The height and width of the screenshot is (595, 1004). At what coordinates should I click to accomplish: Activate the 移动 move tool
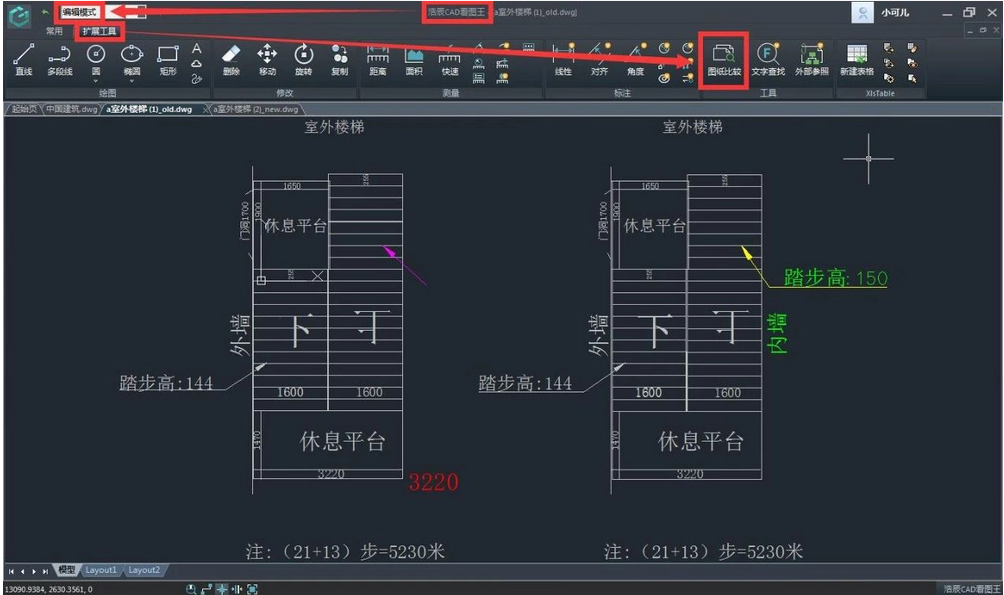(x=267, y=60)
